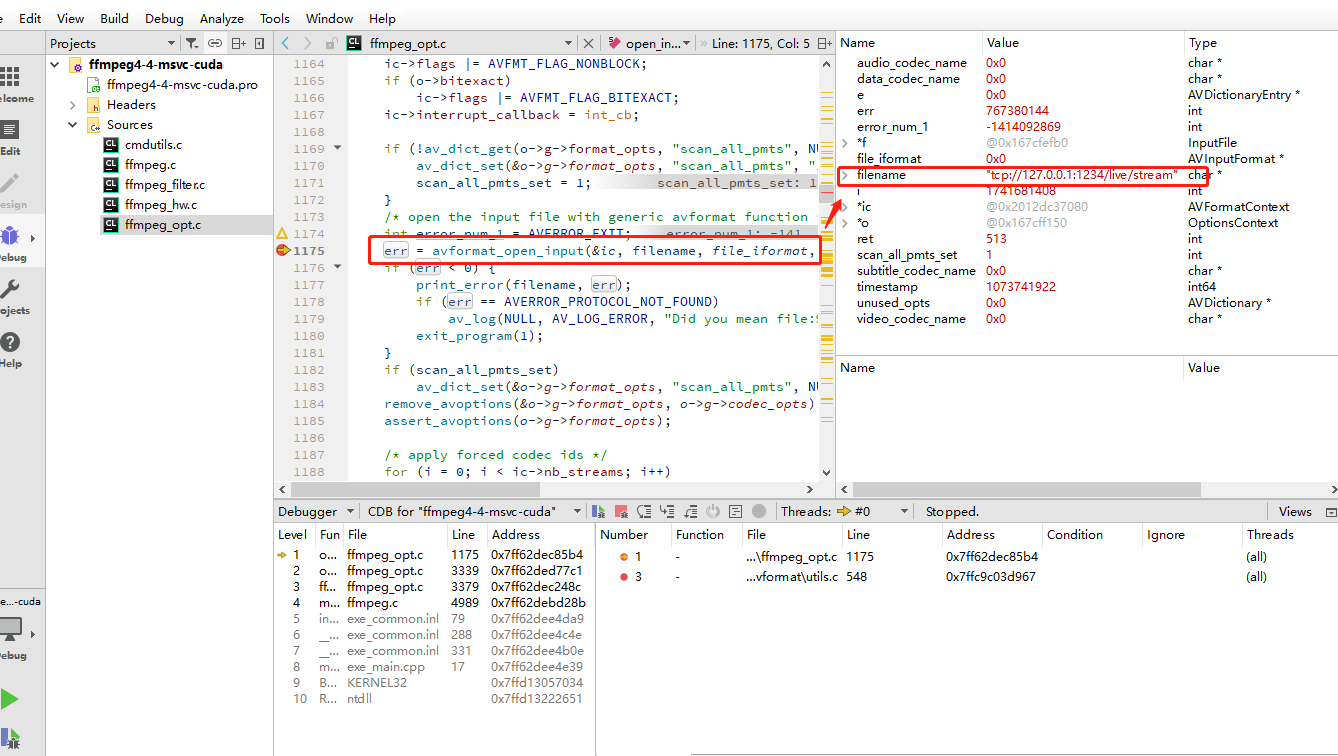Click the file lock icon in editor toolbar

[332, 43]
